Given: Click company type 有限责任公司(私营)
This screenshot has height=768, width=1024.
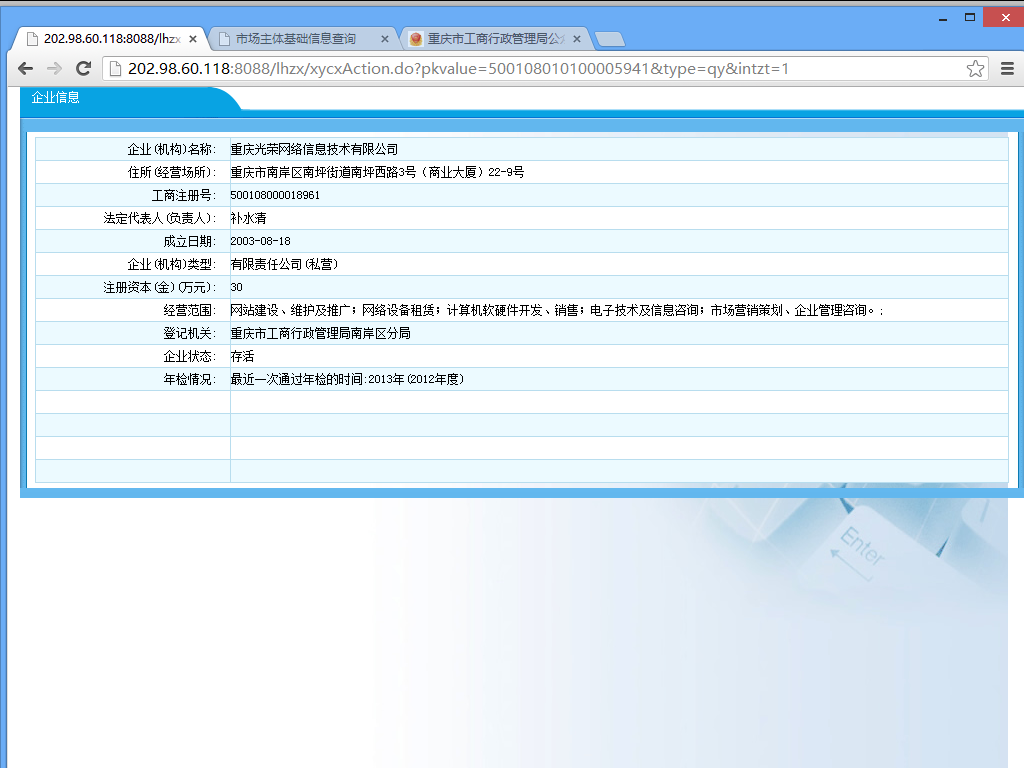Looking at the screenshot, I should click(284, 264).
